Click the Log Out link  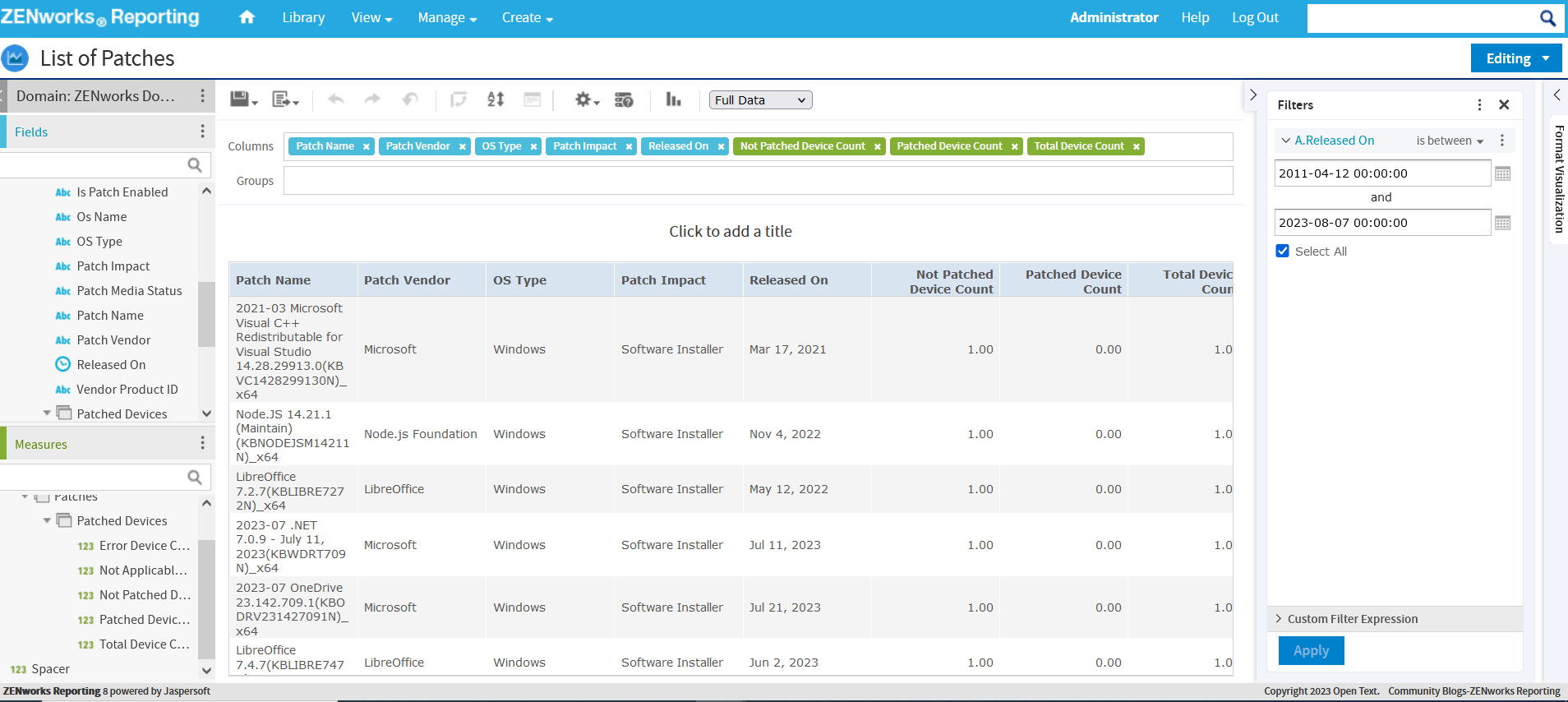[1255, 17]
